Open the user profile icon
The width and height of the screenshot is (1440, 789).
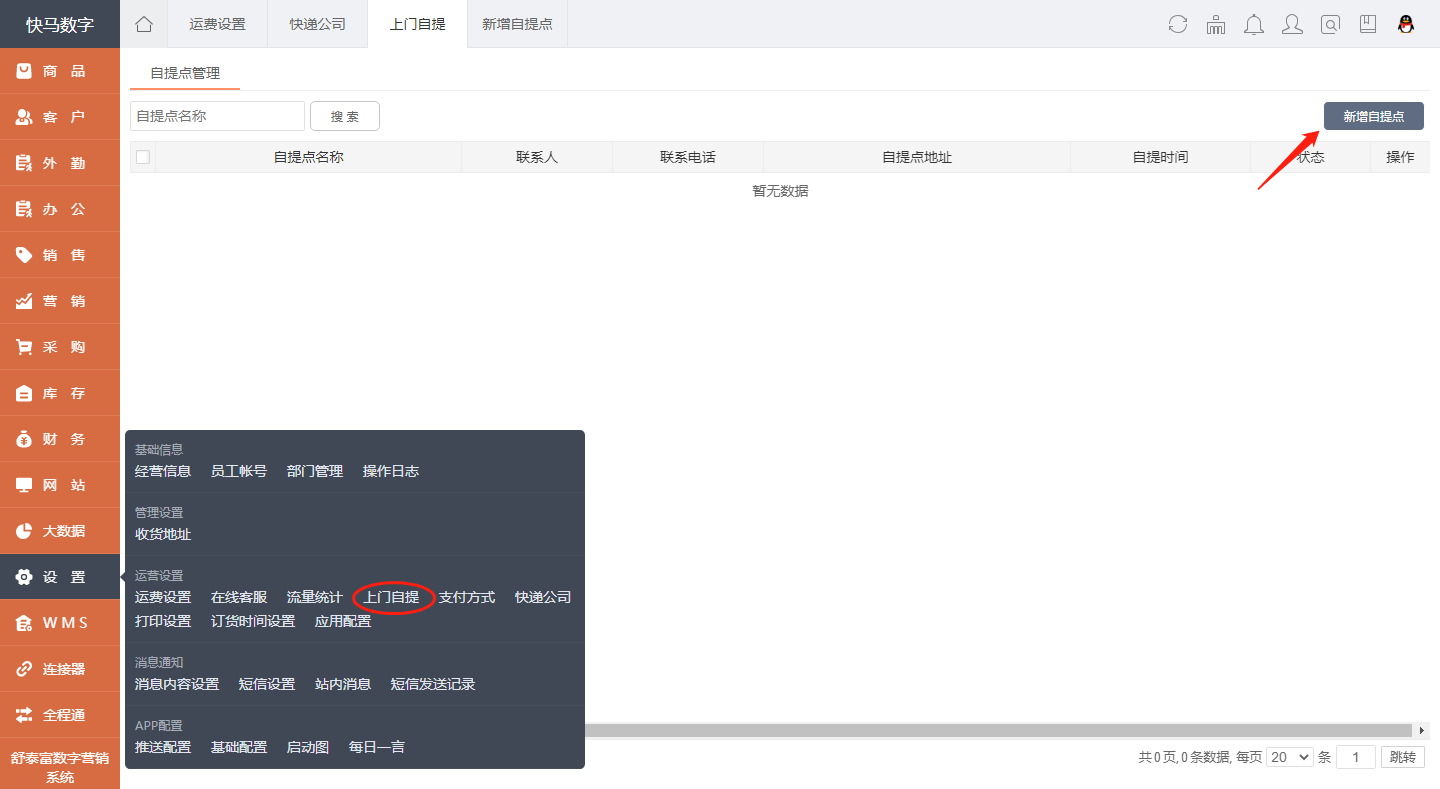pos(1292,25)
